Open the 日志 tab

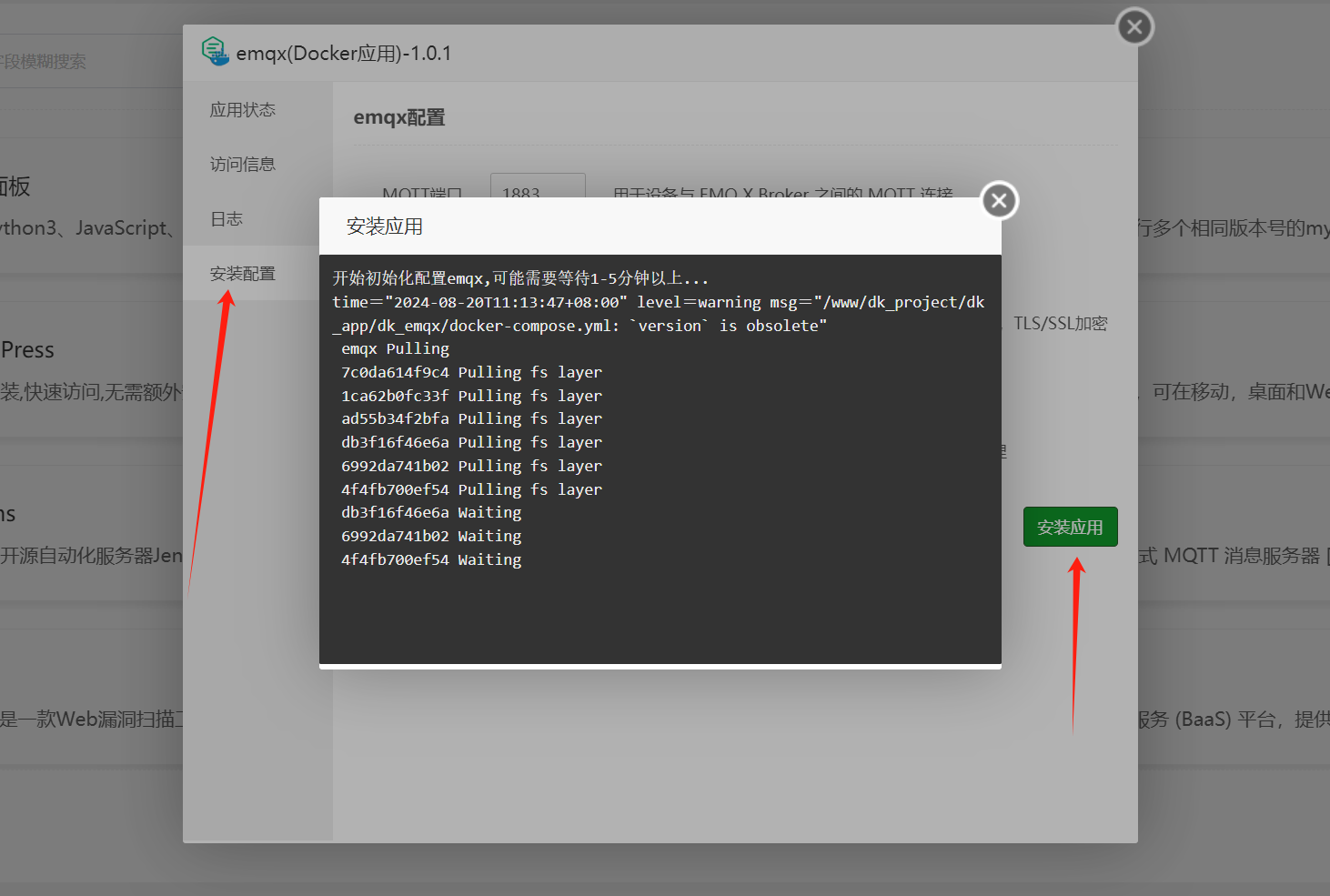pyautogui.click(x=227, y=219)
